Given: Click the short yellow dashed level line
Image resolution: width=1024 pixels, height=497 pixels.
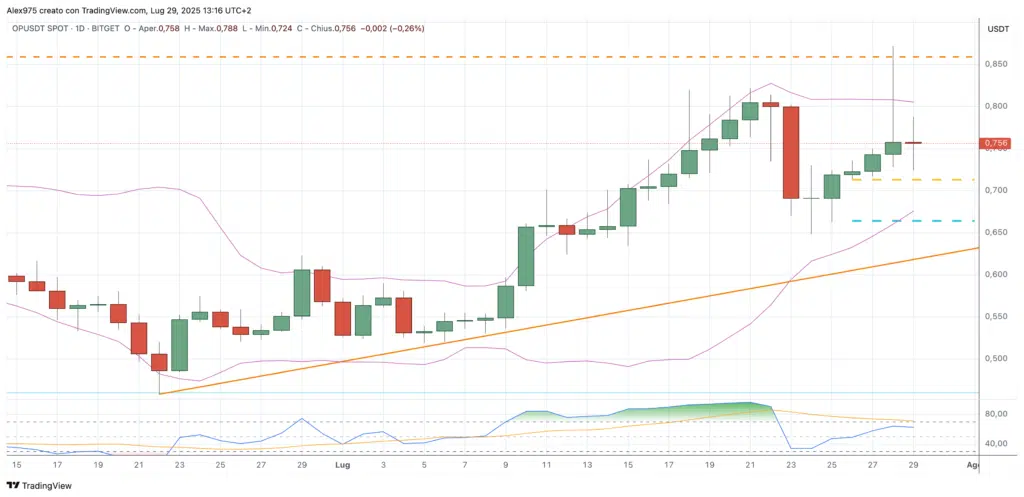Looking at the screenshot, I should 912,180.
